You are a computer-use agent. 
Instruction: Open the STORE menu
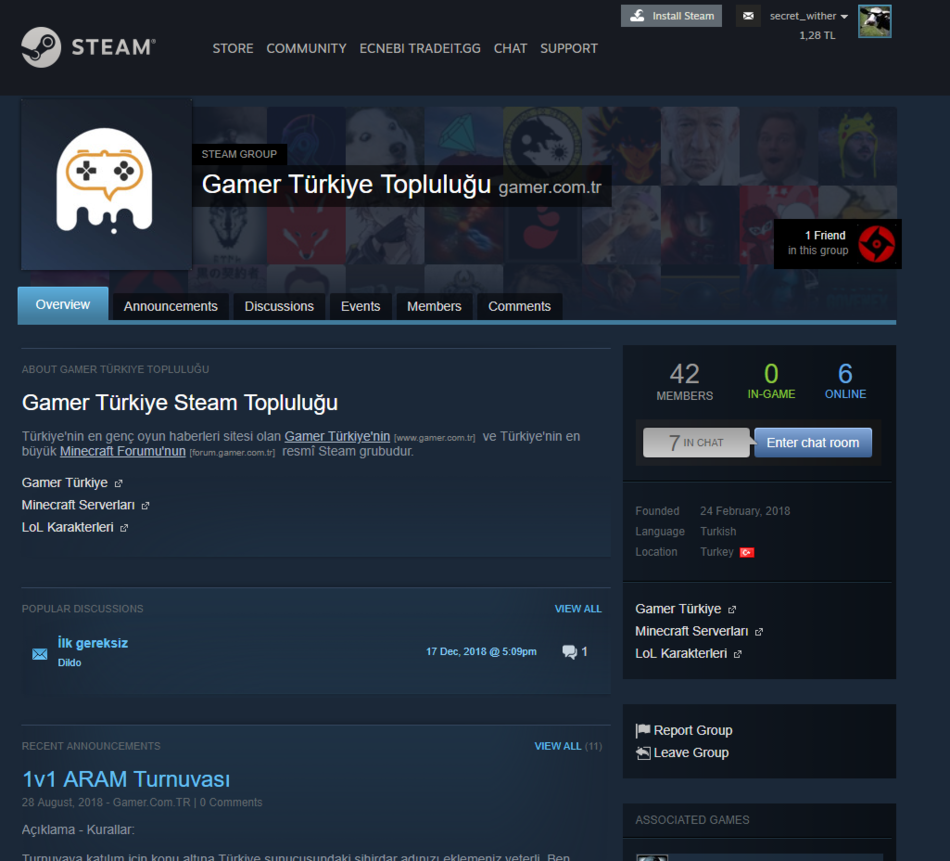233,48
